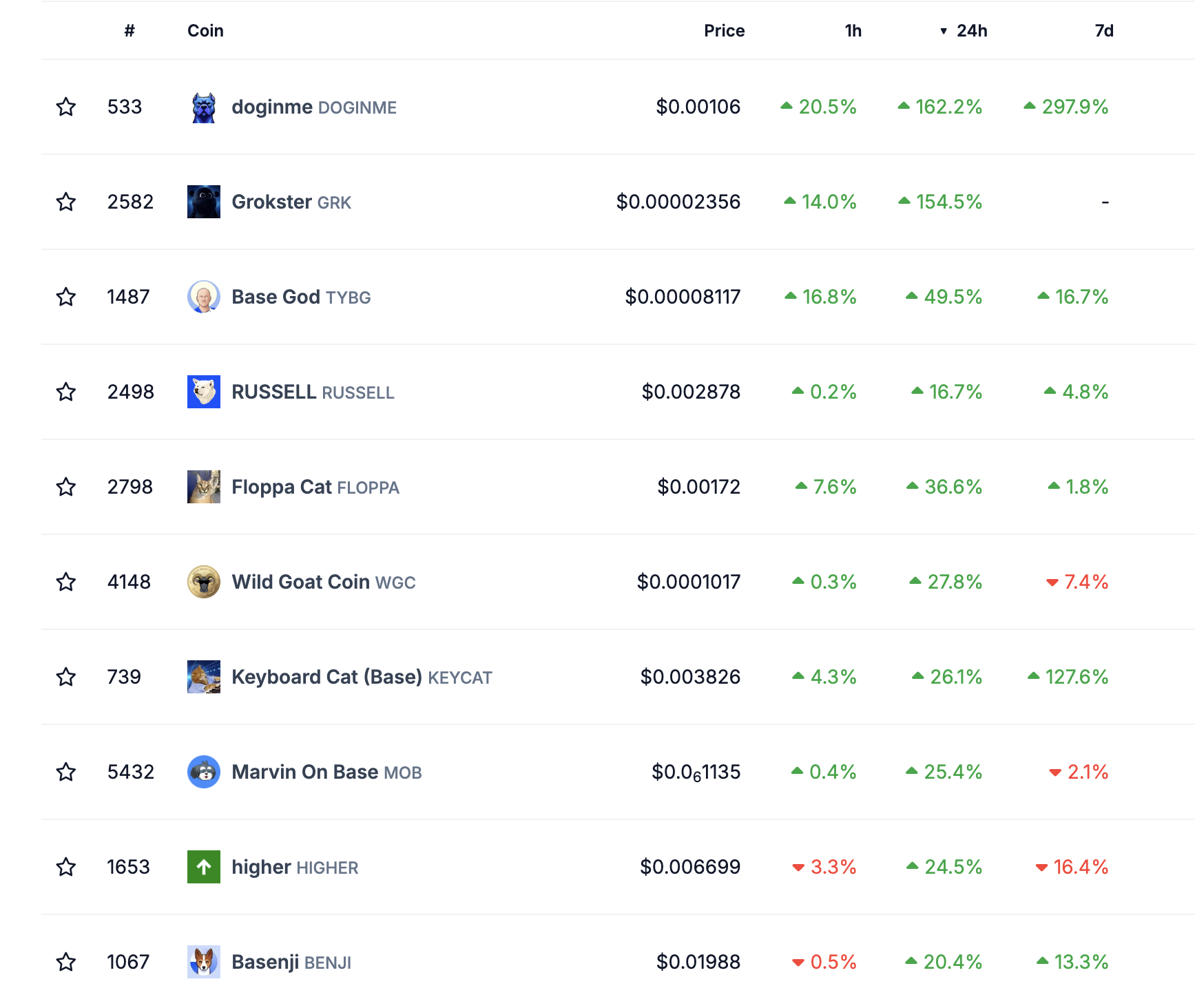1195x1008 pixels.
Task: Open the Basenji BENJI coin link
Action: tap(291, 962)
